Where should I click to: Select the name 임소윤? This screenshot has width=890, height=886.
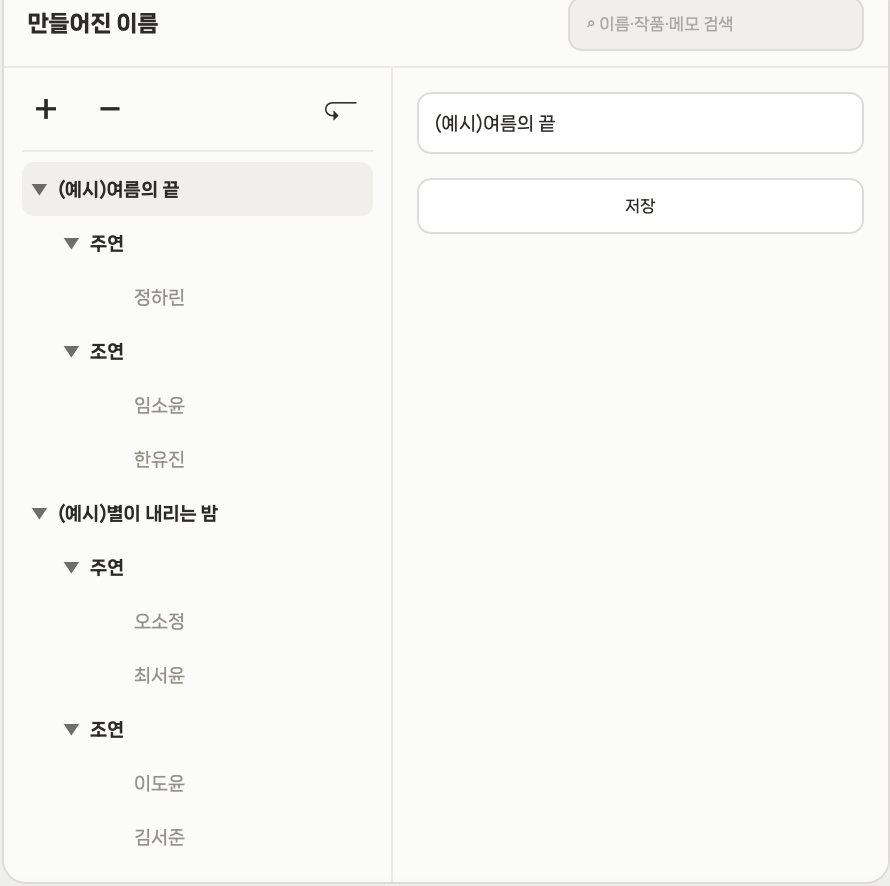click(x=159, y=405)
